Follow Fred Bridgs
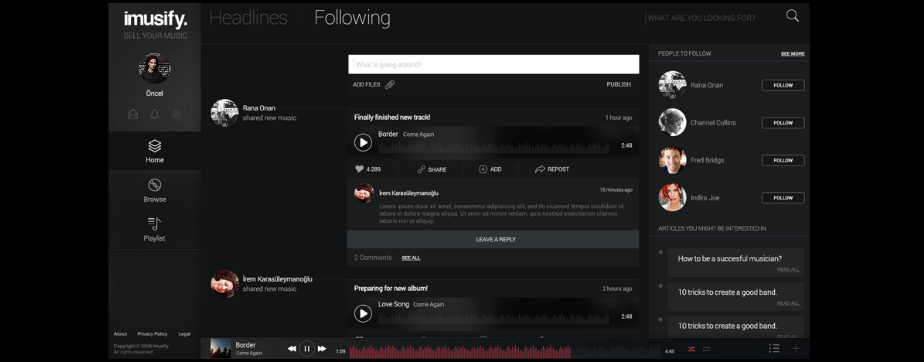924x362 pixels. click(783, 160)
